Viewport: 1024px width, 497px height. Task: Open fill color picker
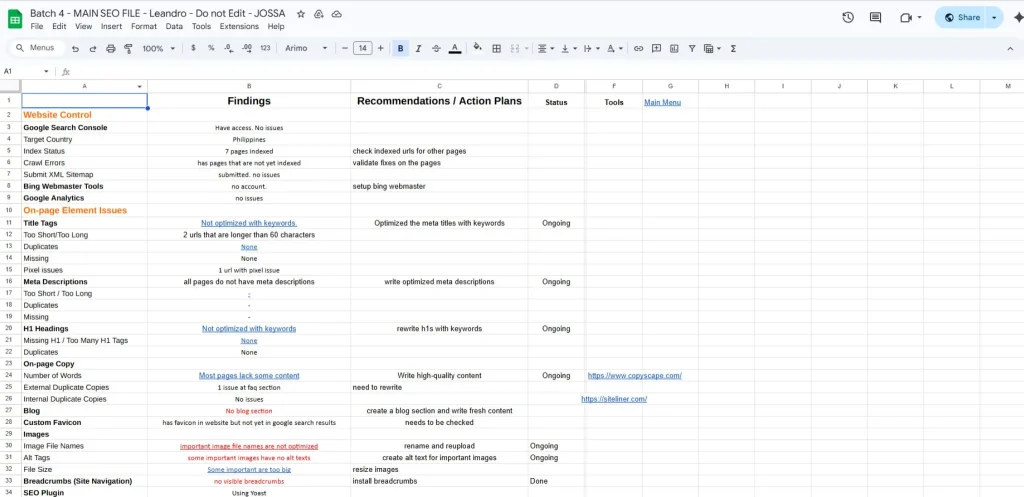click(477, 48)
